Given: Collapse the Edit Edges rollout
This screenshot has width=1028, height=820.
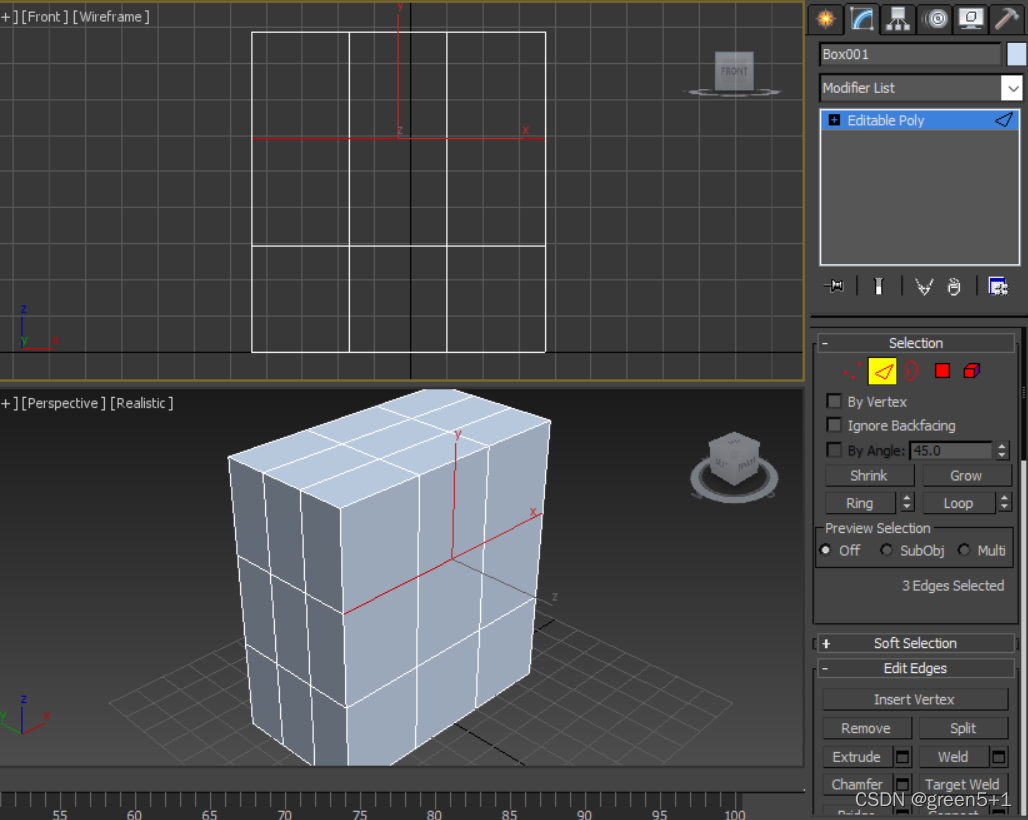Looking at the screenshot, I should tap(916, 669).
